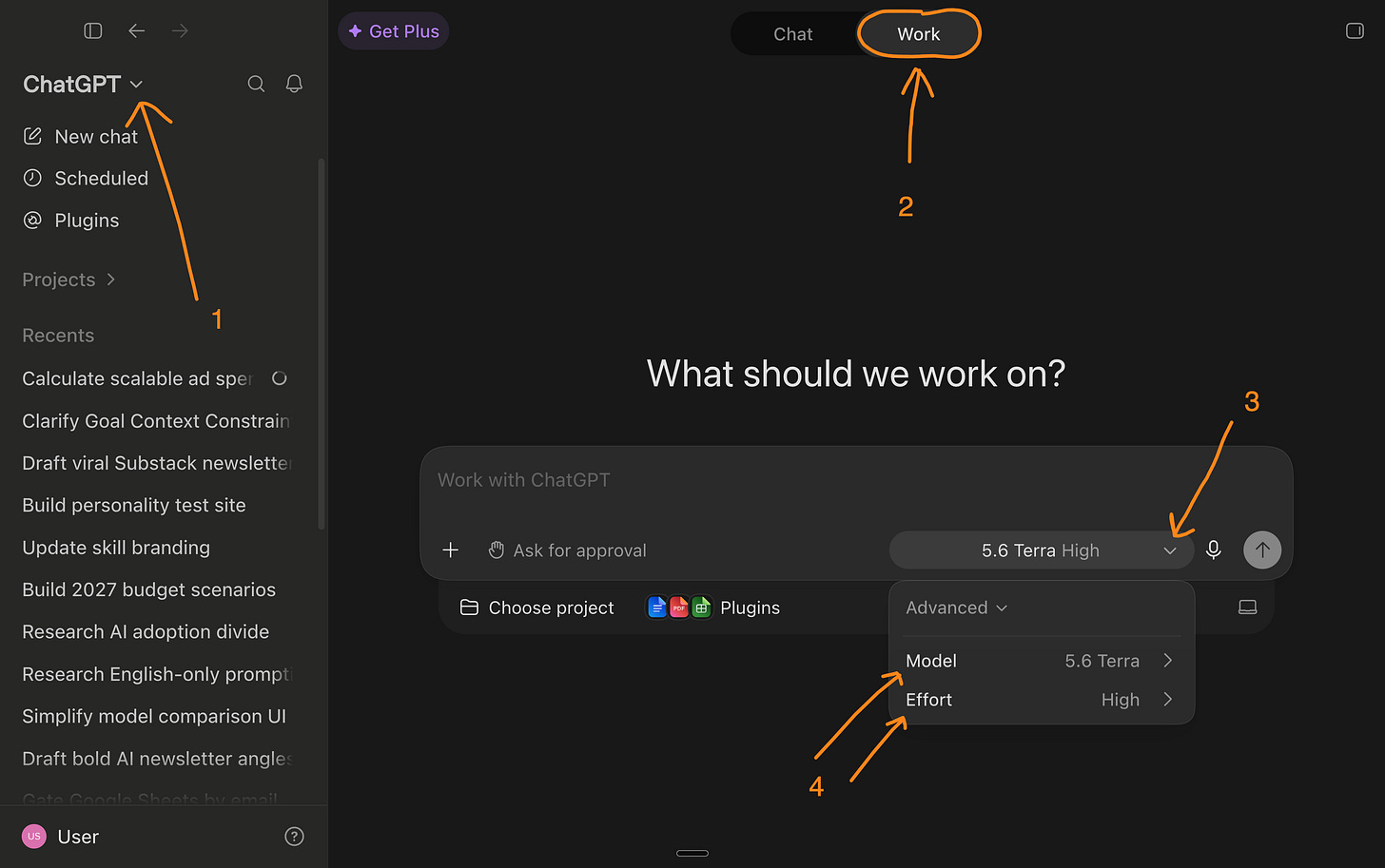The image size is (1385, 868).
Task: Switch to the Chat tab
Action: click(x=793, y=34)
